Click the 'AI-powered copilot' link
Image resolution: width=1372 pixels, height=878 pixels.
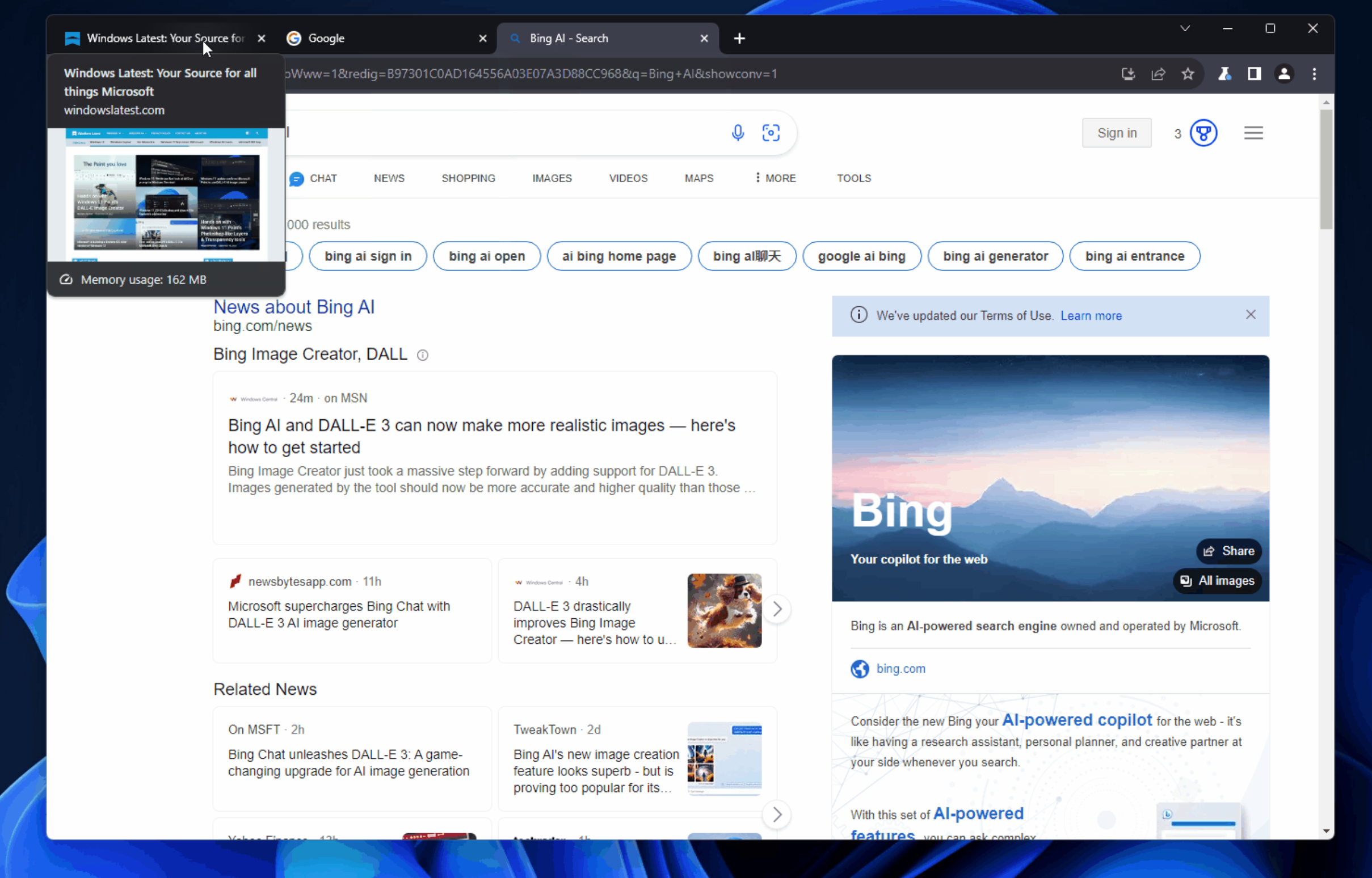(x=1076, y=720)
